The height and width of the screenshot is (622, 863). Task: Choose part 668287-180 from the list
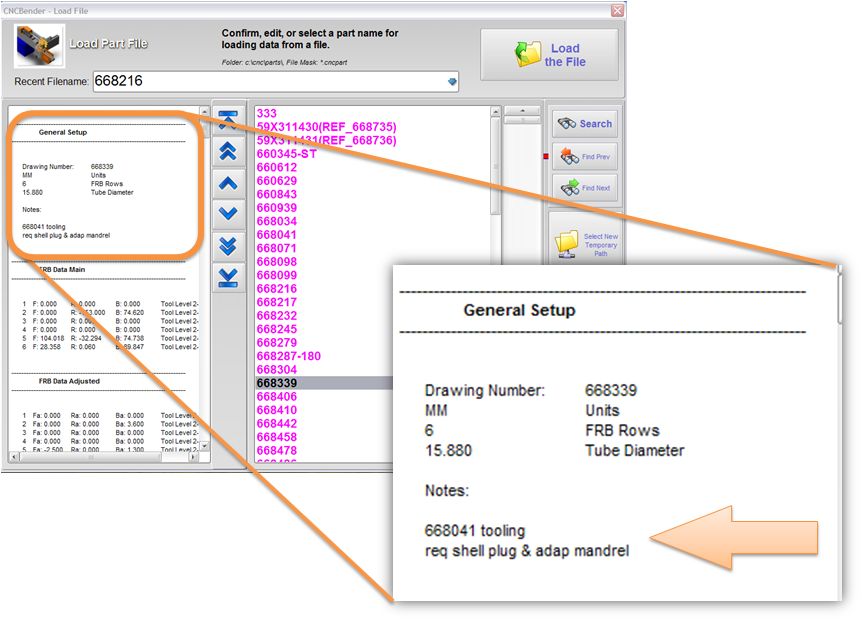tap(288, 356)
